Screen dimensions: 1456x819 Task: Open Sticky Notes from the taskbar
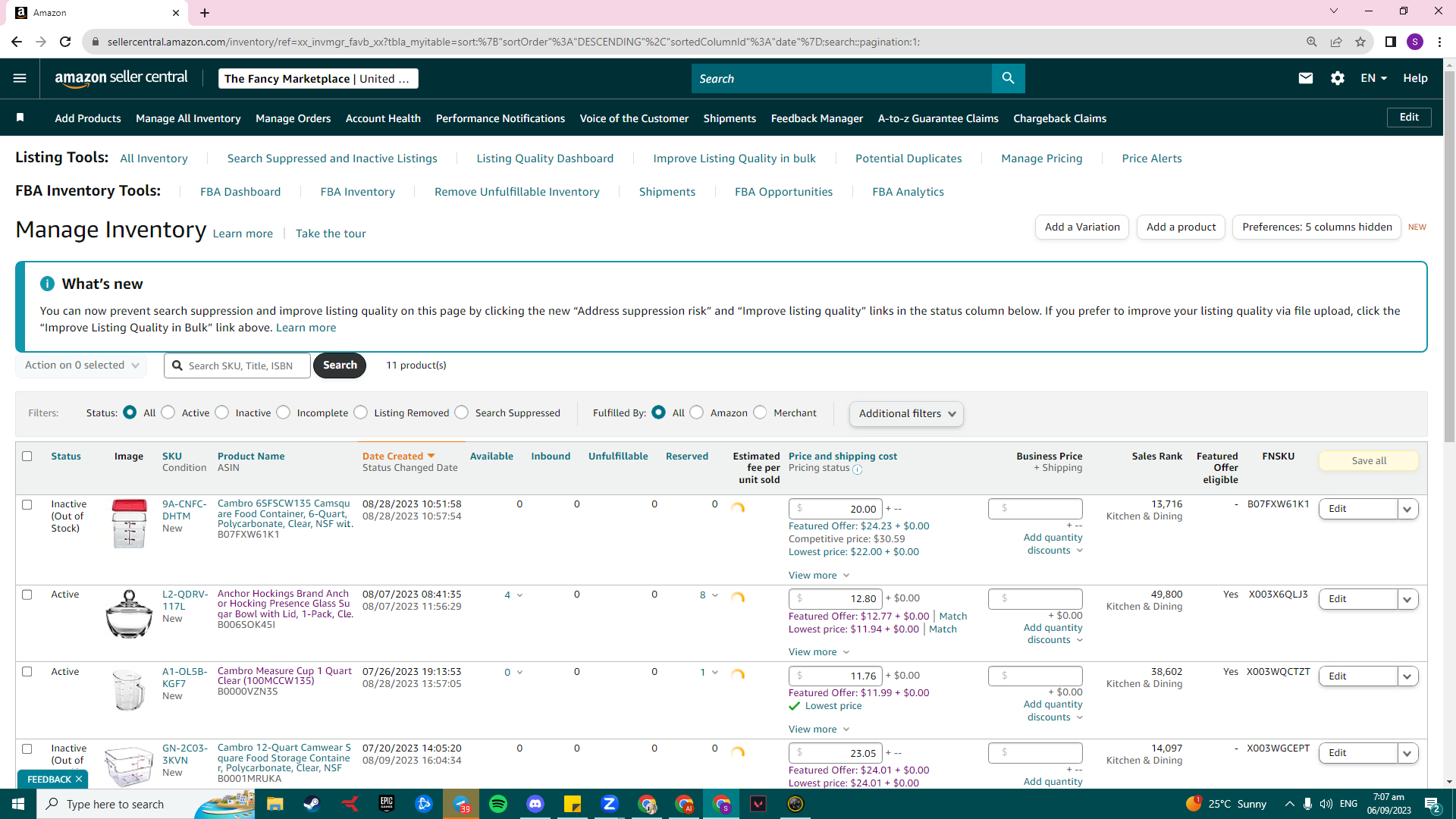pyautogui.click(x=573, y=804)
